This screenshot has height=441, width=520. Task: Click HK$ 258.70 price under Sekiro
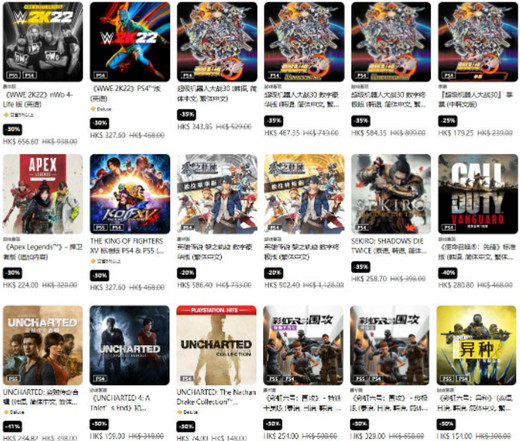(x=369, y=279)
